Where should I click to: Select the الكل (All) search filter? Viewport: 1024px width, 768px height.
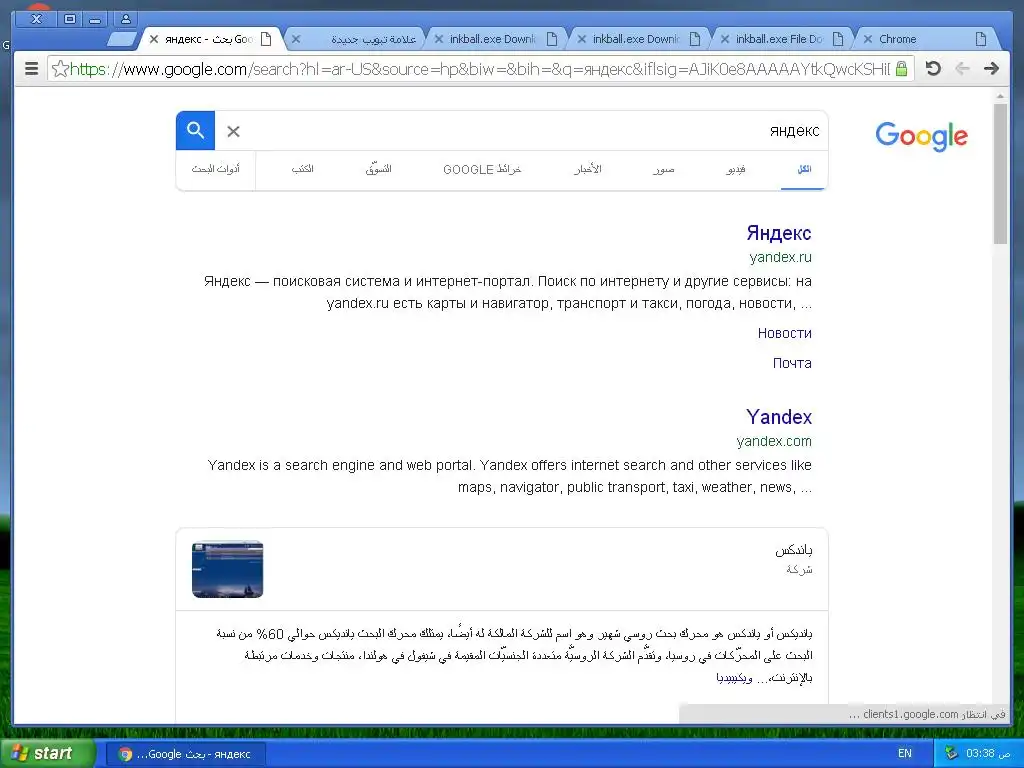point(804,169)
